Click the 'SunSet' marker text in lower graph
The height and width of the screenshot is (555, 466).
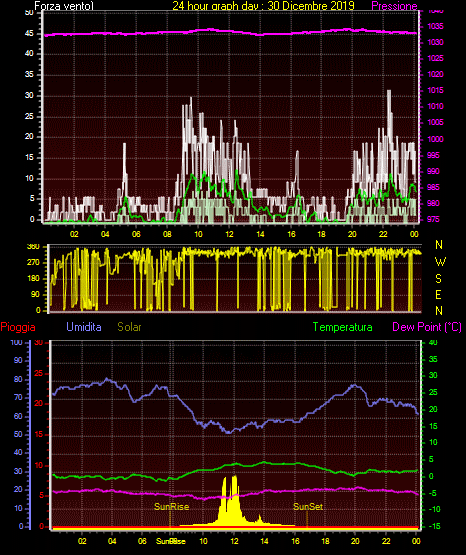pyautogui.click(x=308, y=507)
